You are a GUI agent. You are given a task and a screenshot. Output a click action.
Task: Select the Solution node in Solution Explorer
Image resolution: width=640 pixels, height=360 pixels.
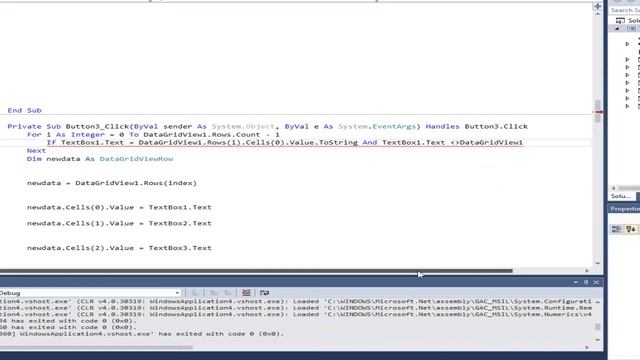pyautogui.click(x=627, y=20)
